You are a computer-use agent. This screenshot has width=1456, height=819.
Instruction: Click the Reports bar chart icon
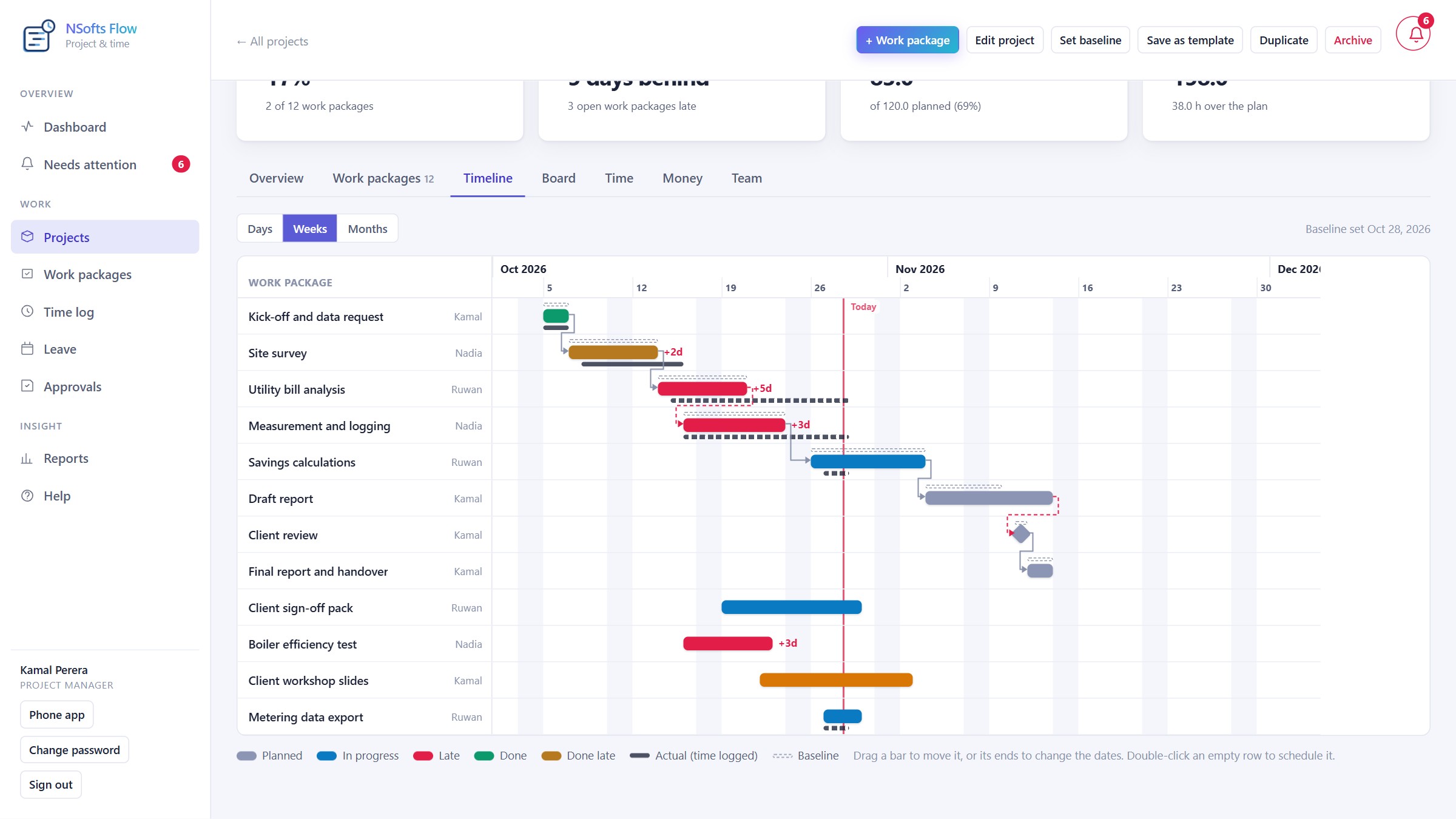click(x=27, y=458)
